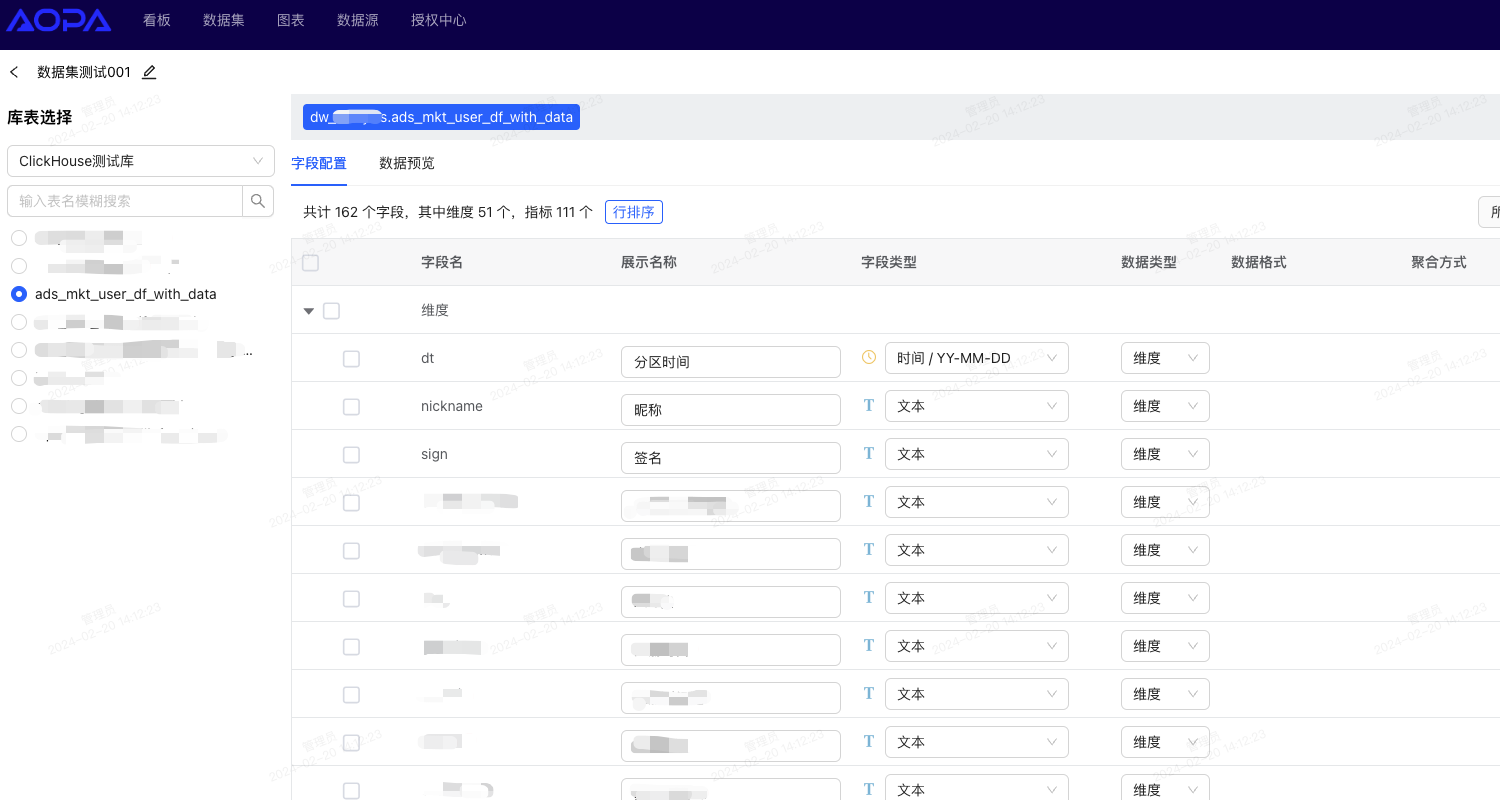Open the 图表 menu

pyautogui.click(x=291, y=20)
